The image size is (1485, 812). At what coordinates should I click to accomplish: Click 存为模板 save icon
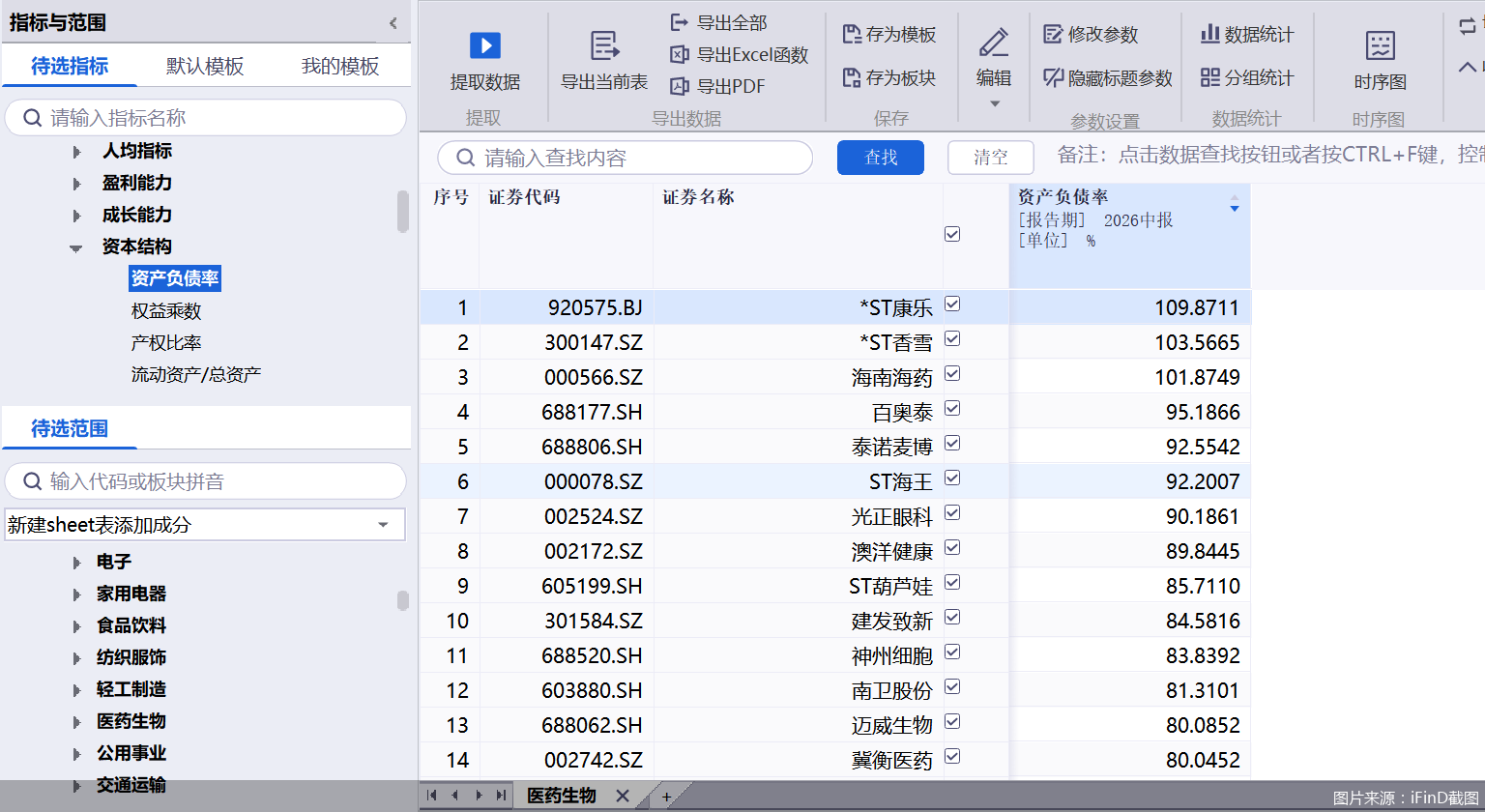[x=852, y=35]
